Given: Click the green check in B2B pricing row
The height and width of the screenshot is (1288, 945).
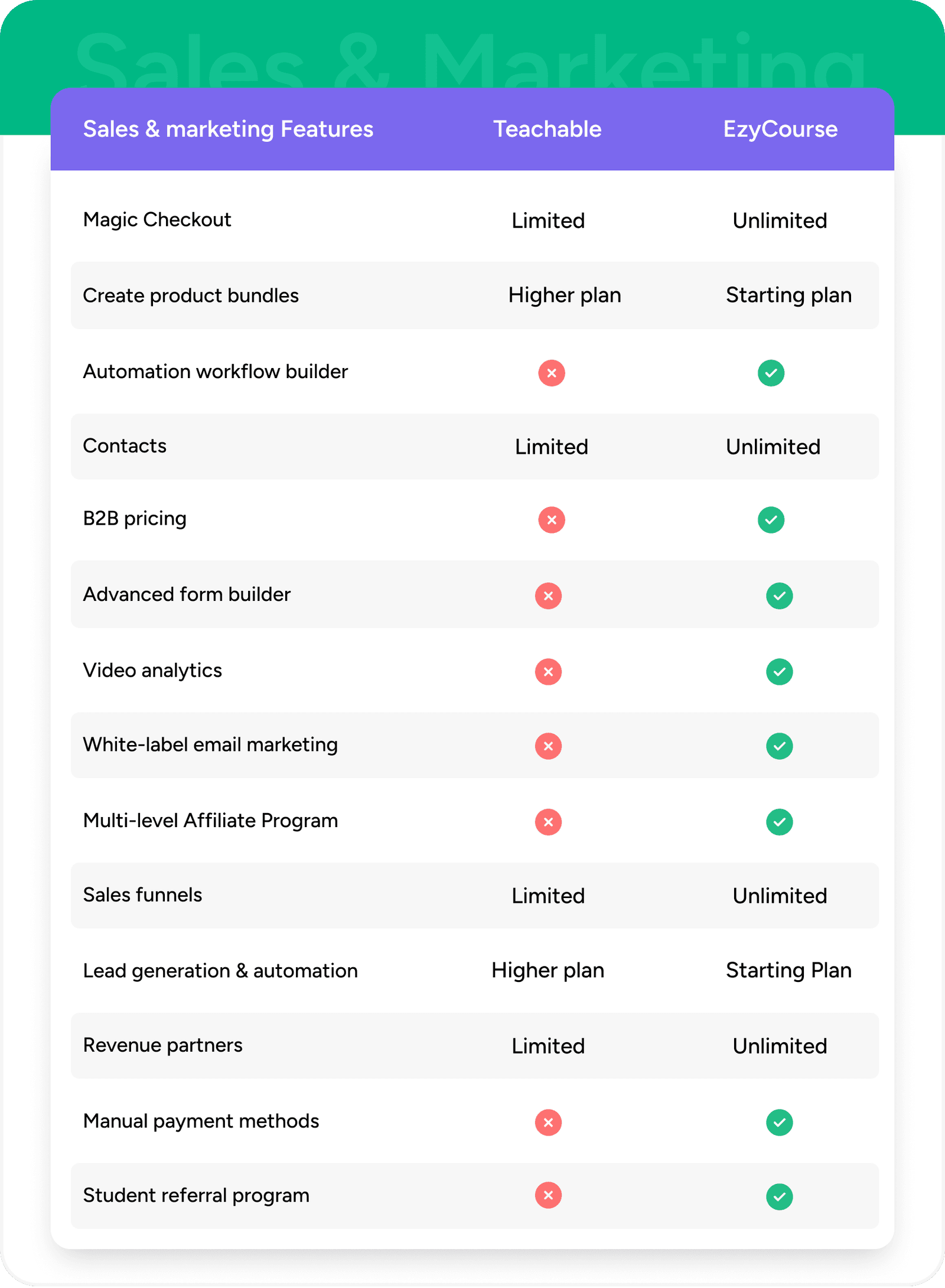Looking at the screenshot, I should point(771,520).
